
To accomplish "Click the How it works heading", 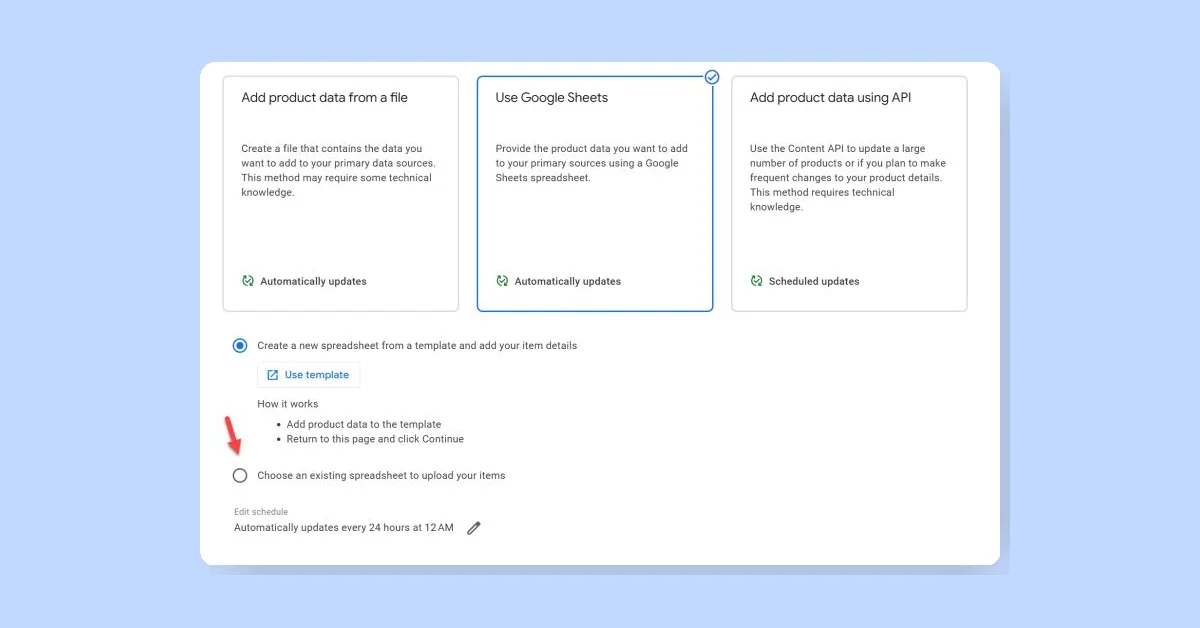I will pyautogui.click(x=288, y=404).
